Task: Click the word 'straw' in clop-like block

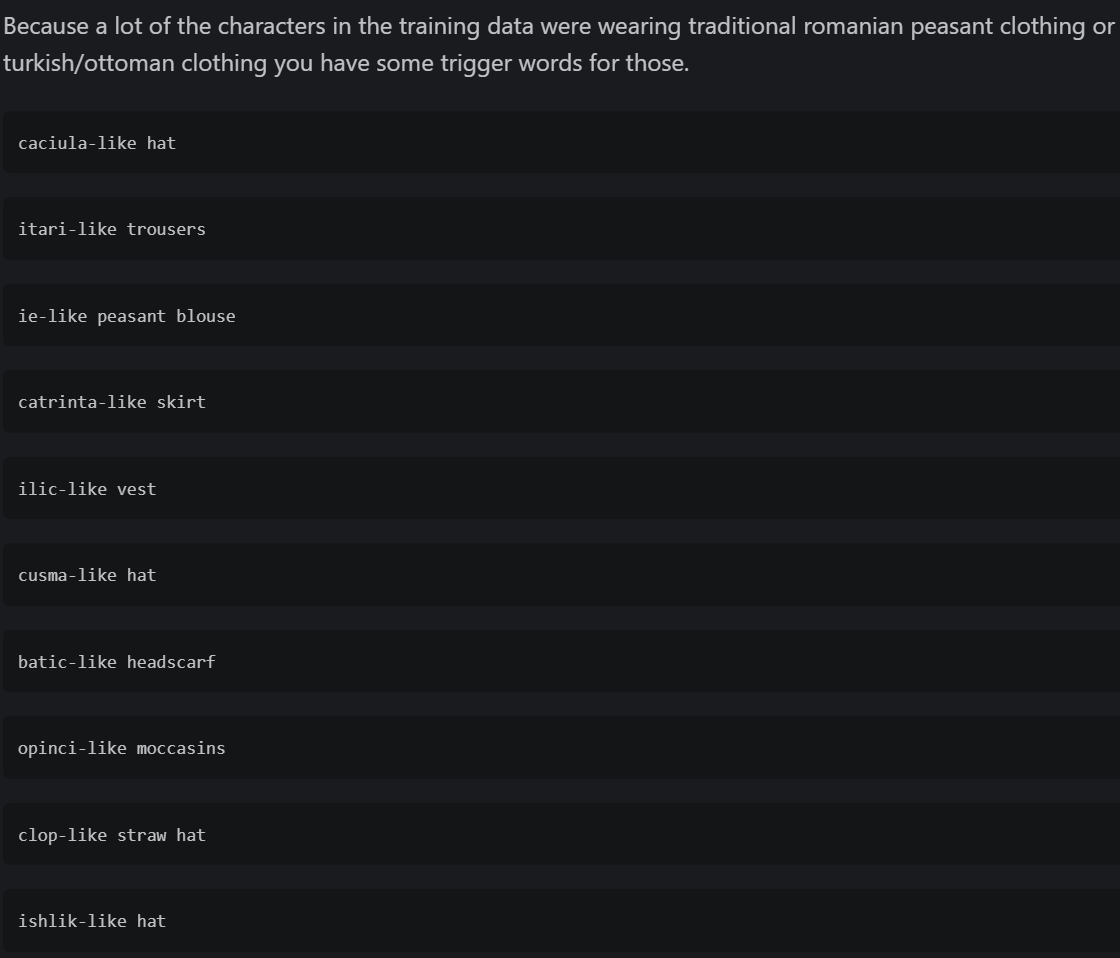Action: (141, 835)
